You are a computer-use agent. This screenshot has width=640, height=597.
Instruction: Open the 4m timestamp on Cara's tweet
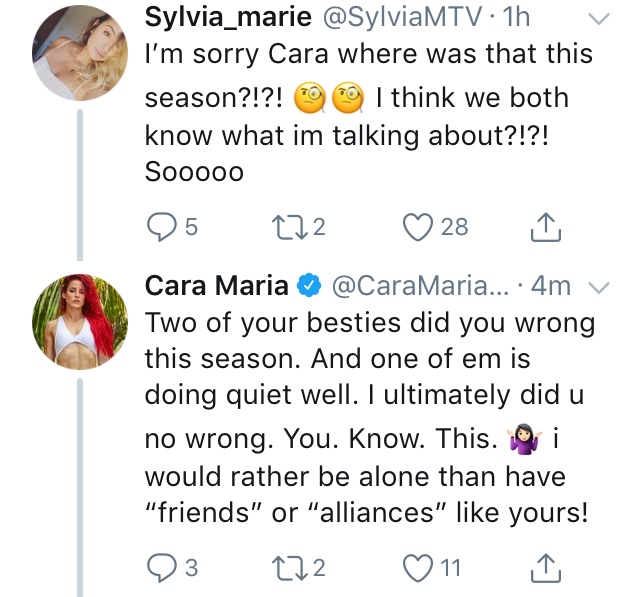click(551, 286)
